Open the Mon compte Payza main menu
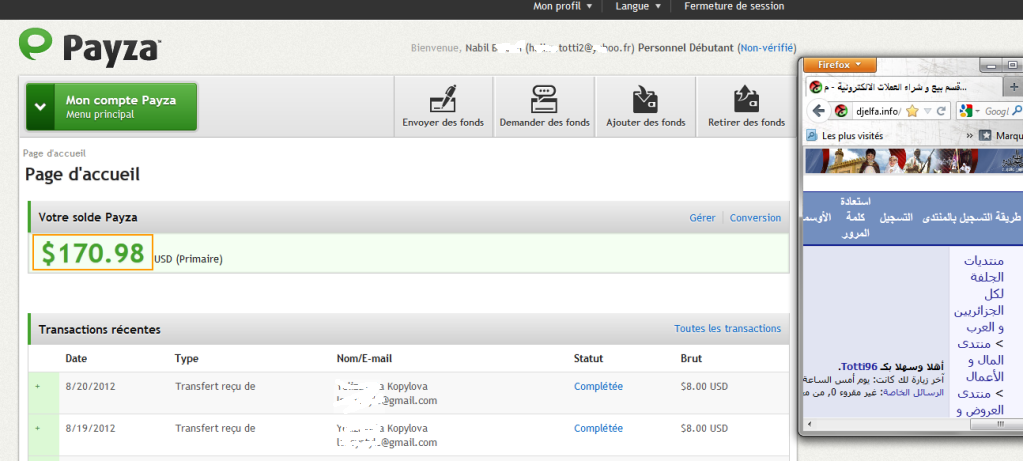 (x=112, y=107)
